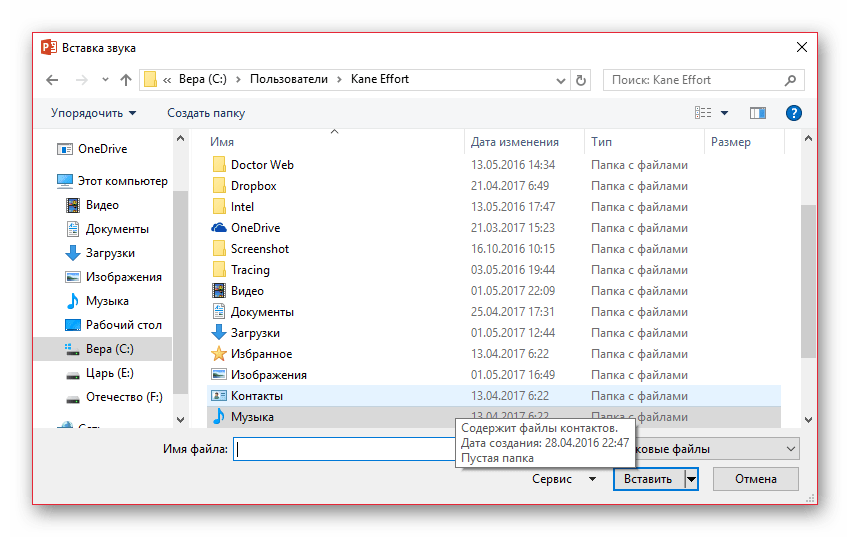Select the Музыка folder in file list
The height and width of the screenshot is (537, 850).
pos(252,417)
